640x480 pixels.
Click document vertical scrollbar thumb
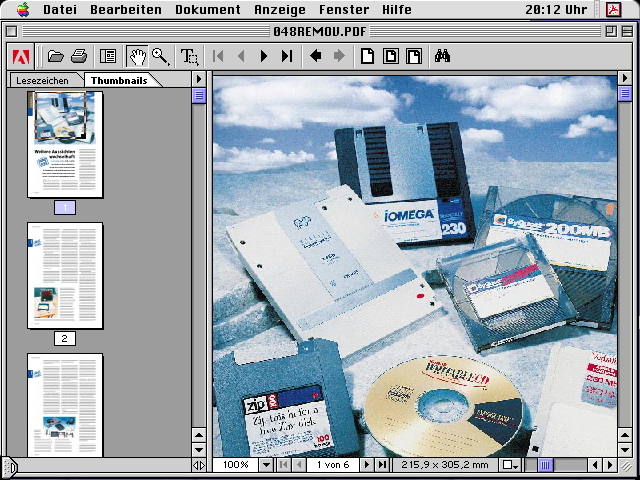[x=625, y=93]
